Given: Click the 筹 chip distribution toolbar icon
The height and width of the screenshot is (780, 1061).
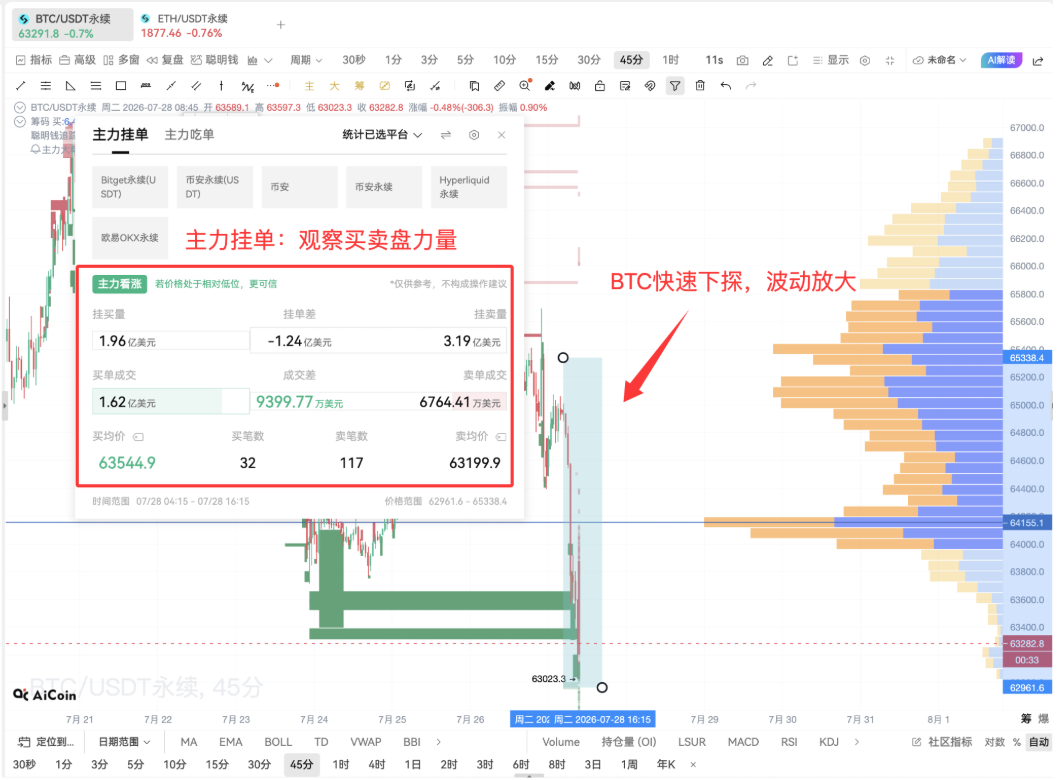Looking at the screenshot, I should pyautogui.click(x=359, y=86).
